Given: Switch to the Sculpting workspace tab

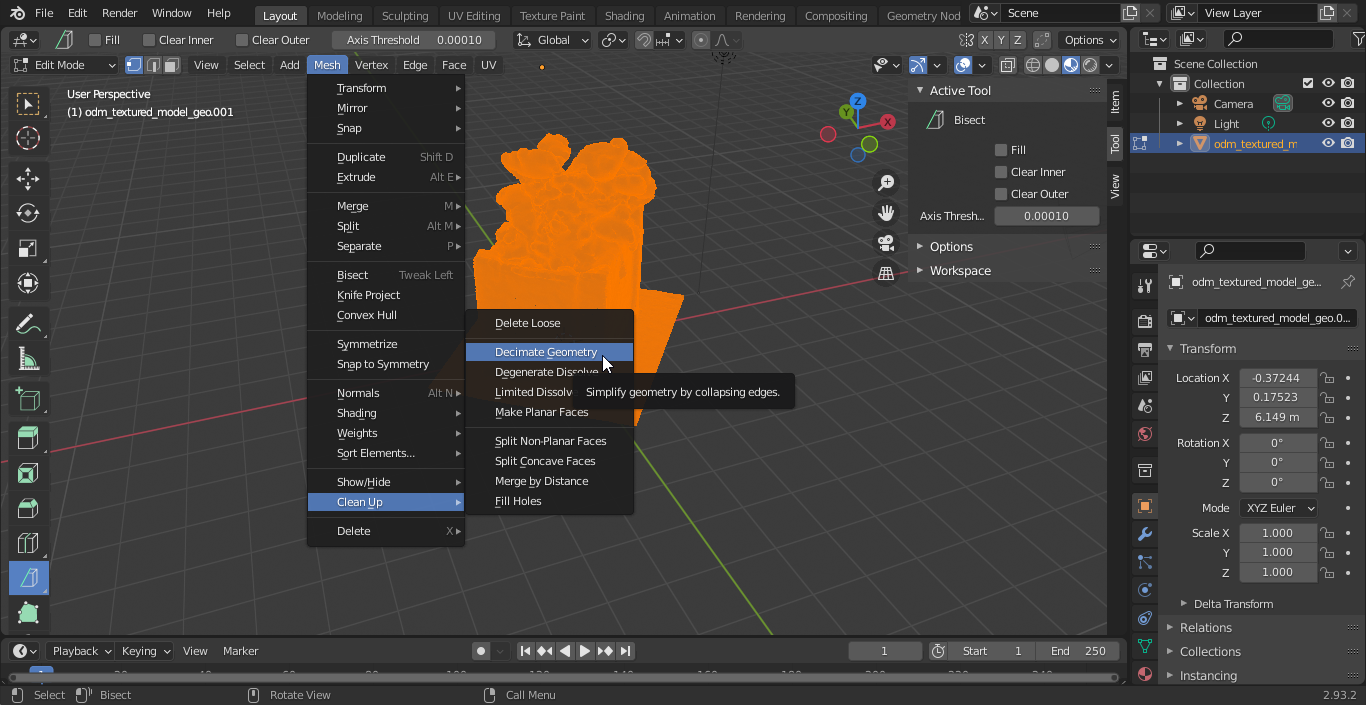Looking at the screenshot, I should (405, 16).
